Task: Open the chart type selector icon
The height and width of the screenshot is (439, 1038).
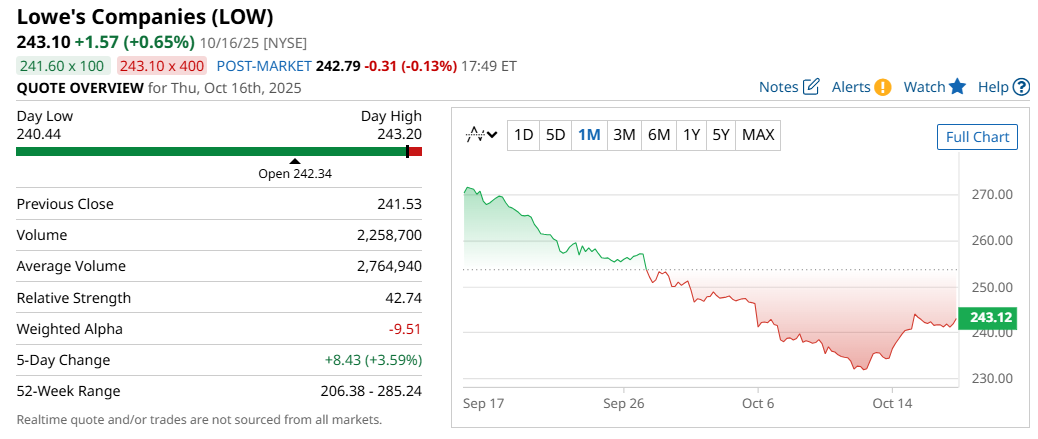Action: click(x=482, y=135)
